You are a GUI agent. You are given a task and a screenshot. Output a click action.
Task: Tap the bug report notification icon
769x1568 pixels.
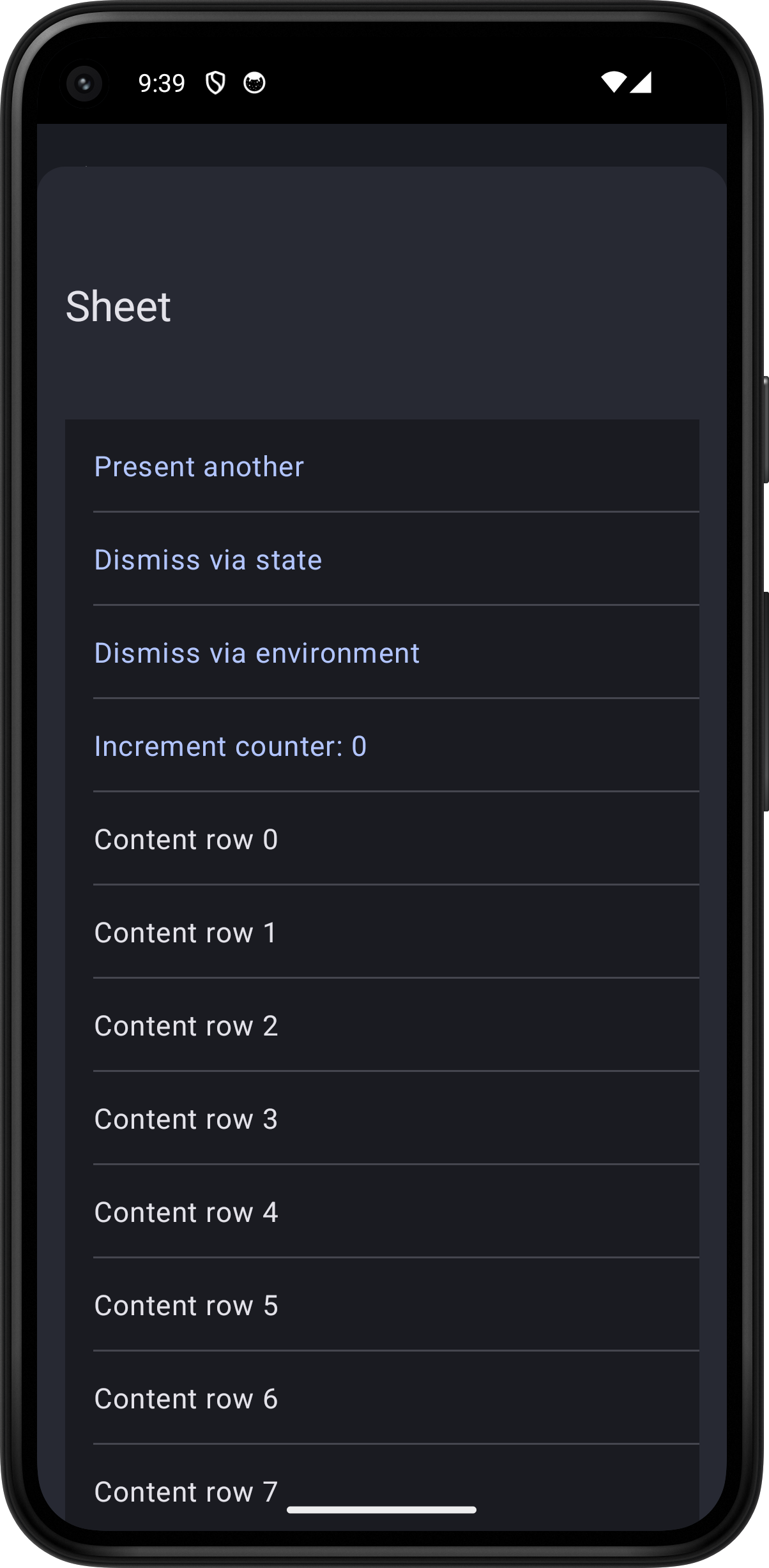[254, 82]
